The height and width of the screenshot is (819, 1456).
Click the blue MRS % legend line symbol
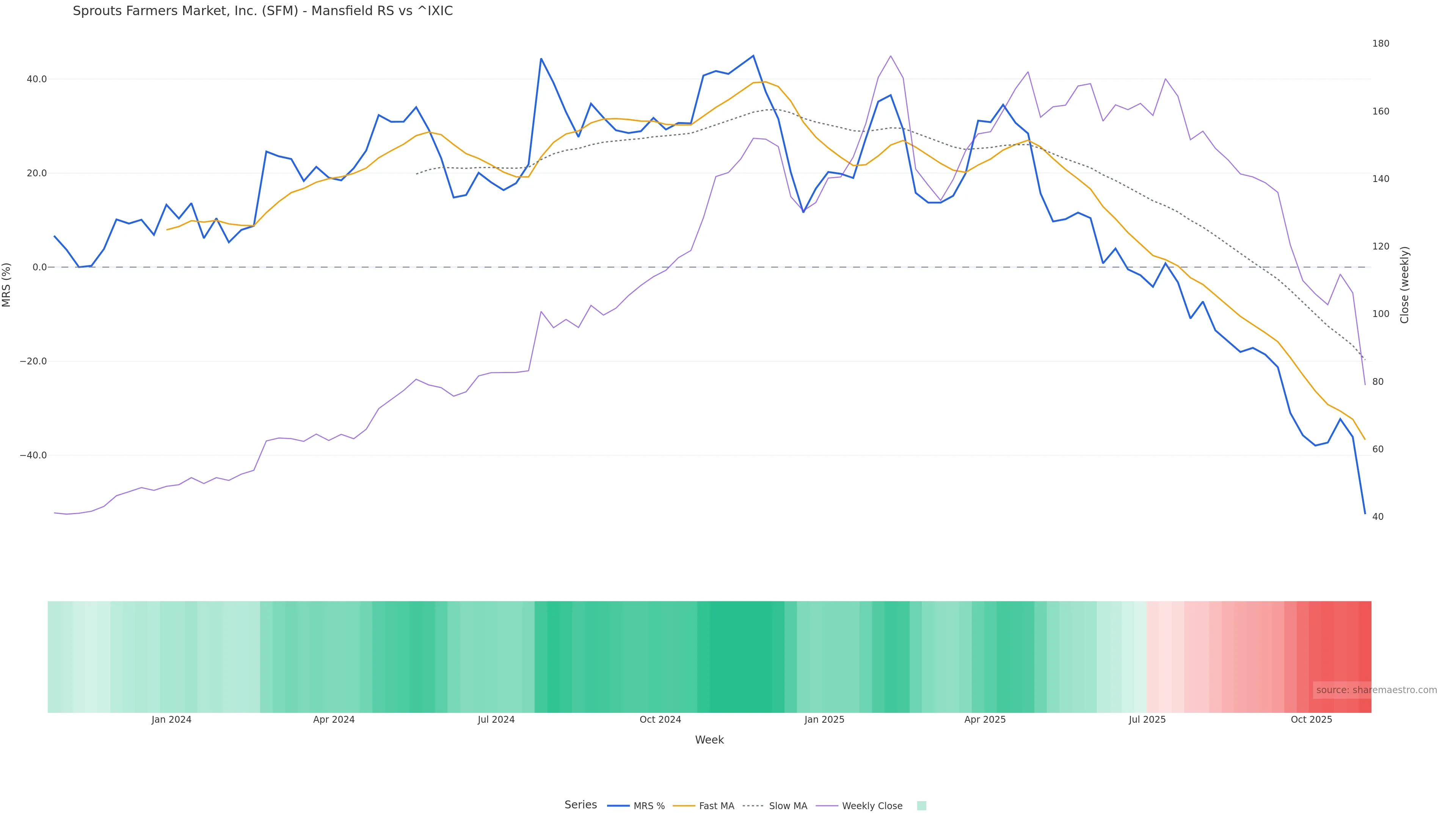pyautogui.click(x=618, y=805)
